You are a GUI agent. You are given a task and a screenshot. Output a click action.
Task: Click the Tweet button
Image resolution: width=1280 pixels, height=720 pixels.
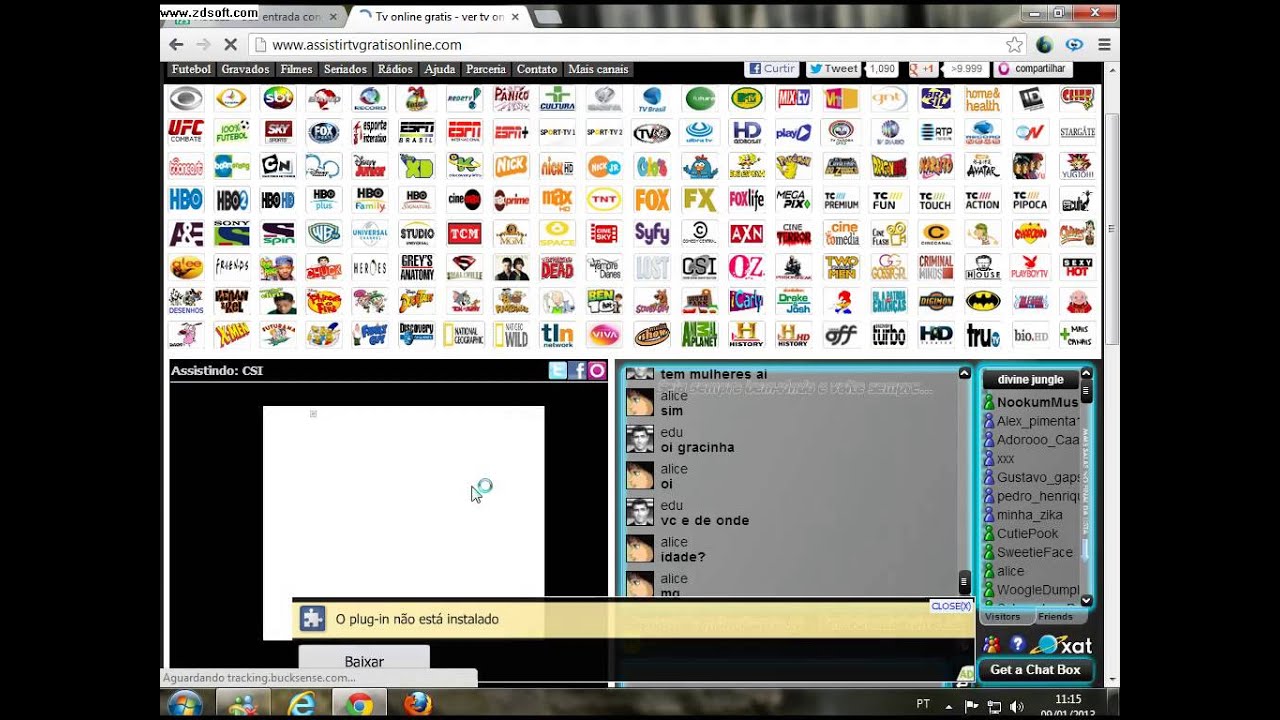click(834, 69)
